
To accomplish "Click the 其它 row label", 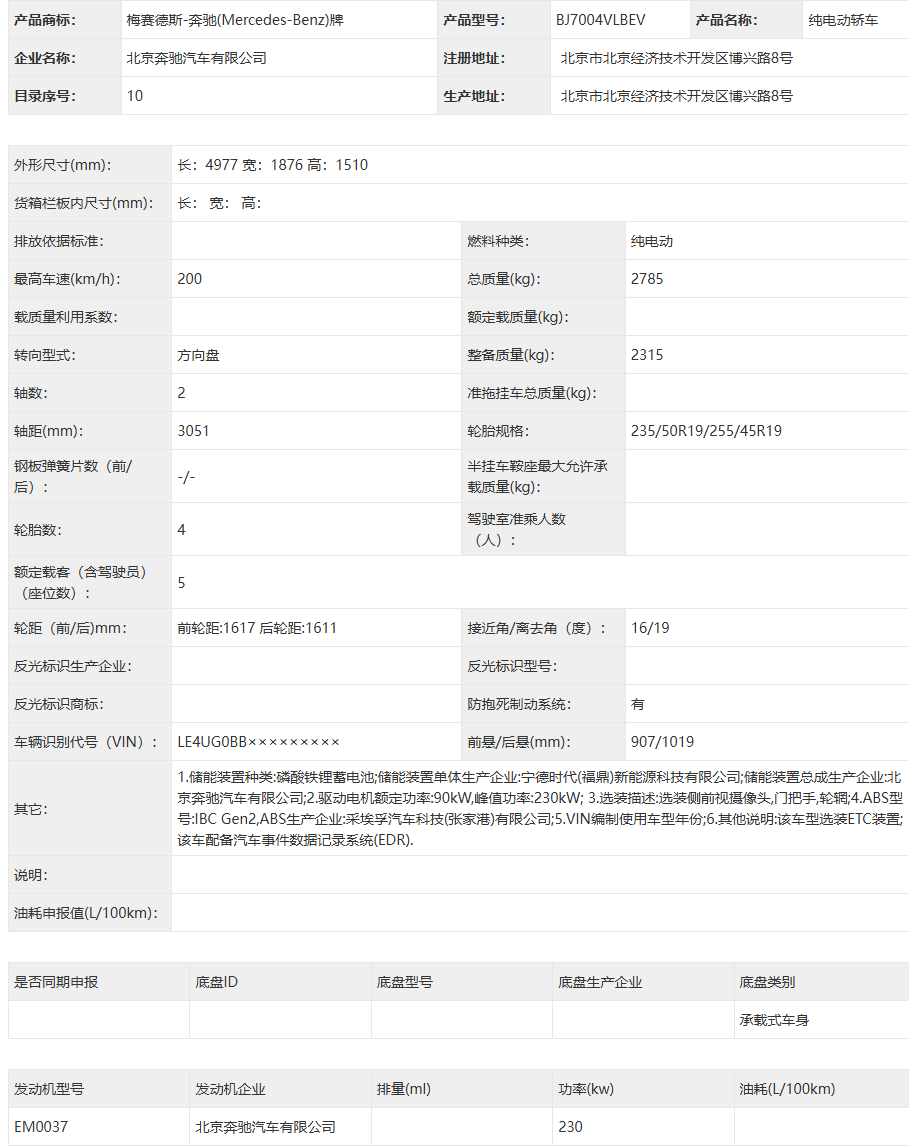I will [x=31, y=808].
